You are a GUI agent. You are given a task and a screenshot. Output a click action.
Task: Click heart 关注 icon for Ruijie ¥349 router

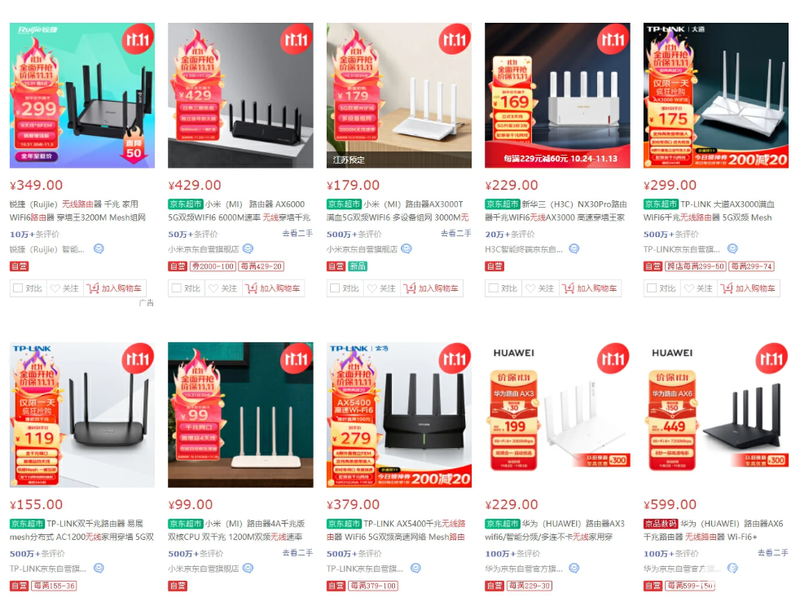(x=55, y=288)
